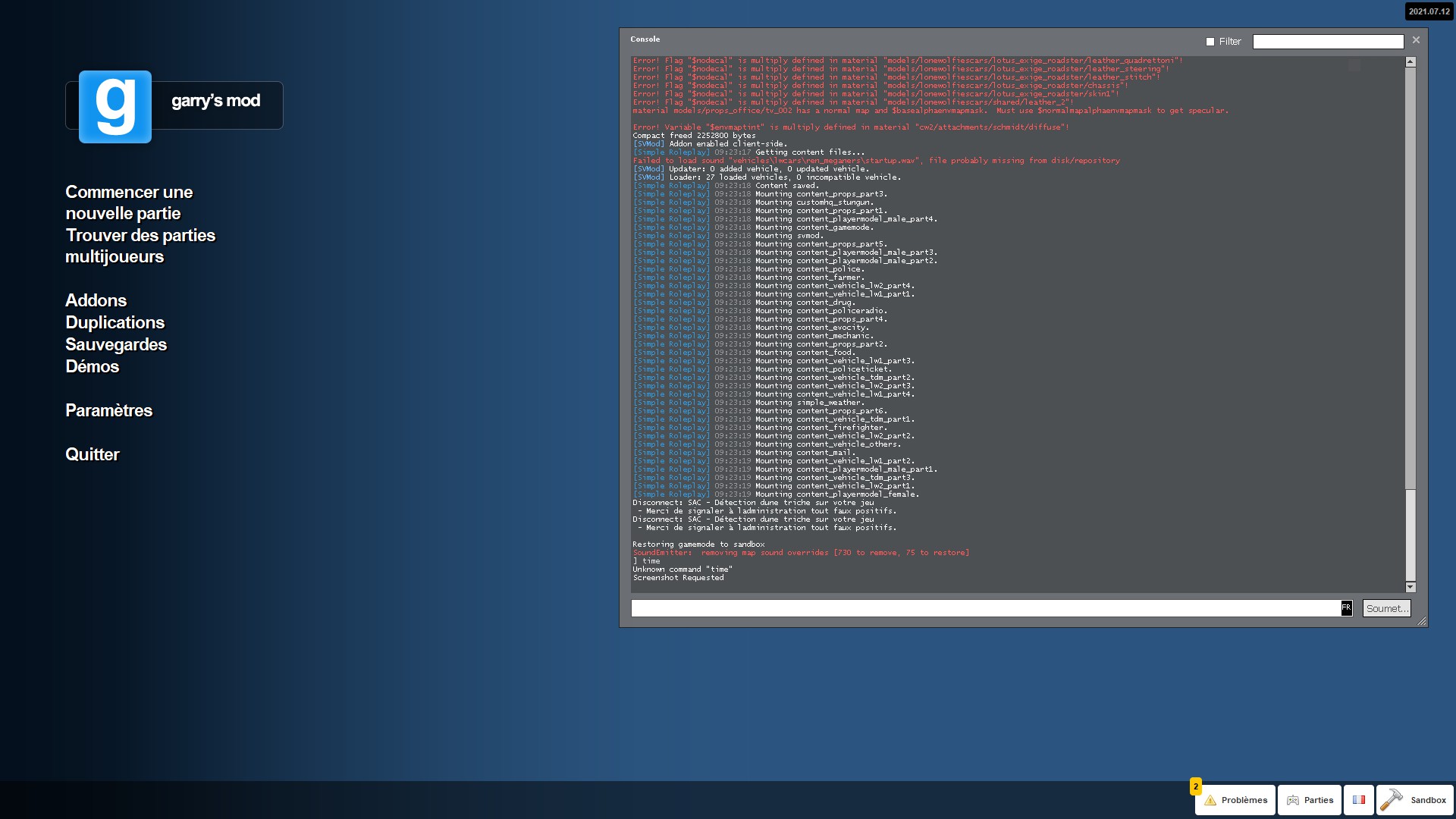The image size is (1456, 819).
Task: Click the 'Failed to load sound' error line
Action: (x=876, y=161)
